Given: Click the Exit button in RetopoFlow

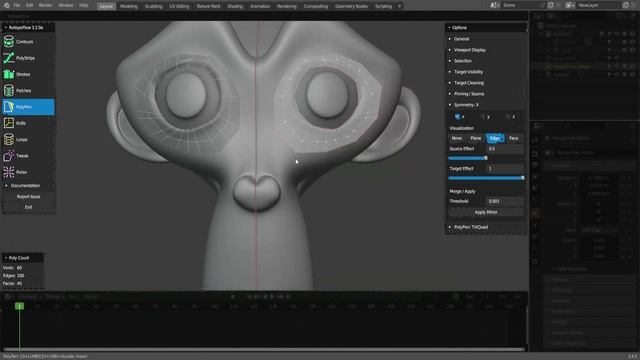Looking at the screenshot, I should (28, 207).
